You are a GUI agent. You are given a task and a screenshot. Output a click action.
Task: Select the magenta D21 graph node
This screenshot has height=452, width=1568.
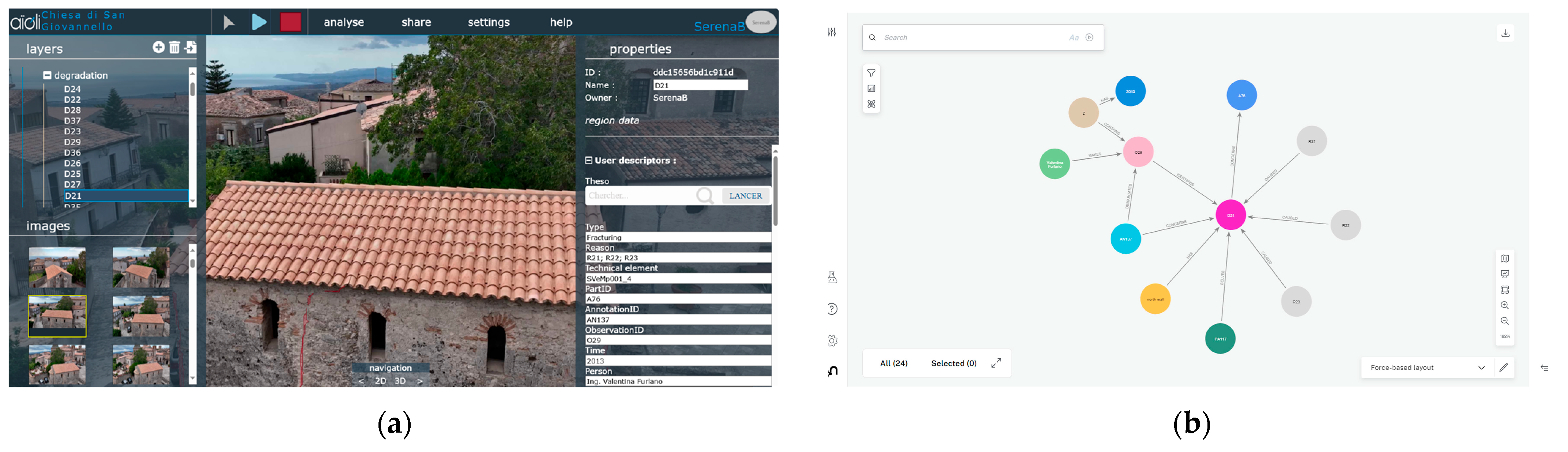(1230, 215)
